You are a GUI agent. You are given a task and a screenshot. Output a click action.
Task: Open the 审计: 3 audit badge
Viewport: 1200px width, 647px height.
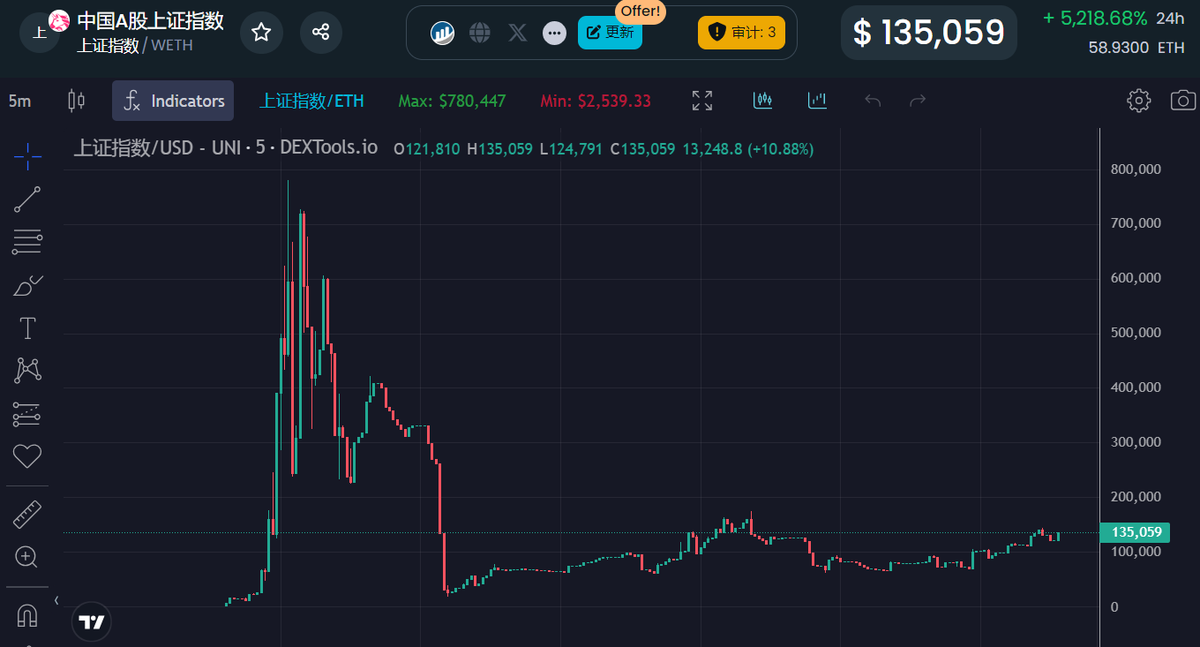point(741,32)
